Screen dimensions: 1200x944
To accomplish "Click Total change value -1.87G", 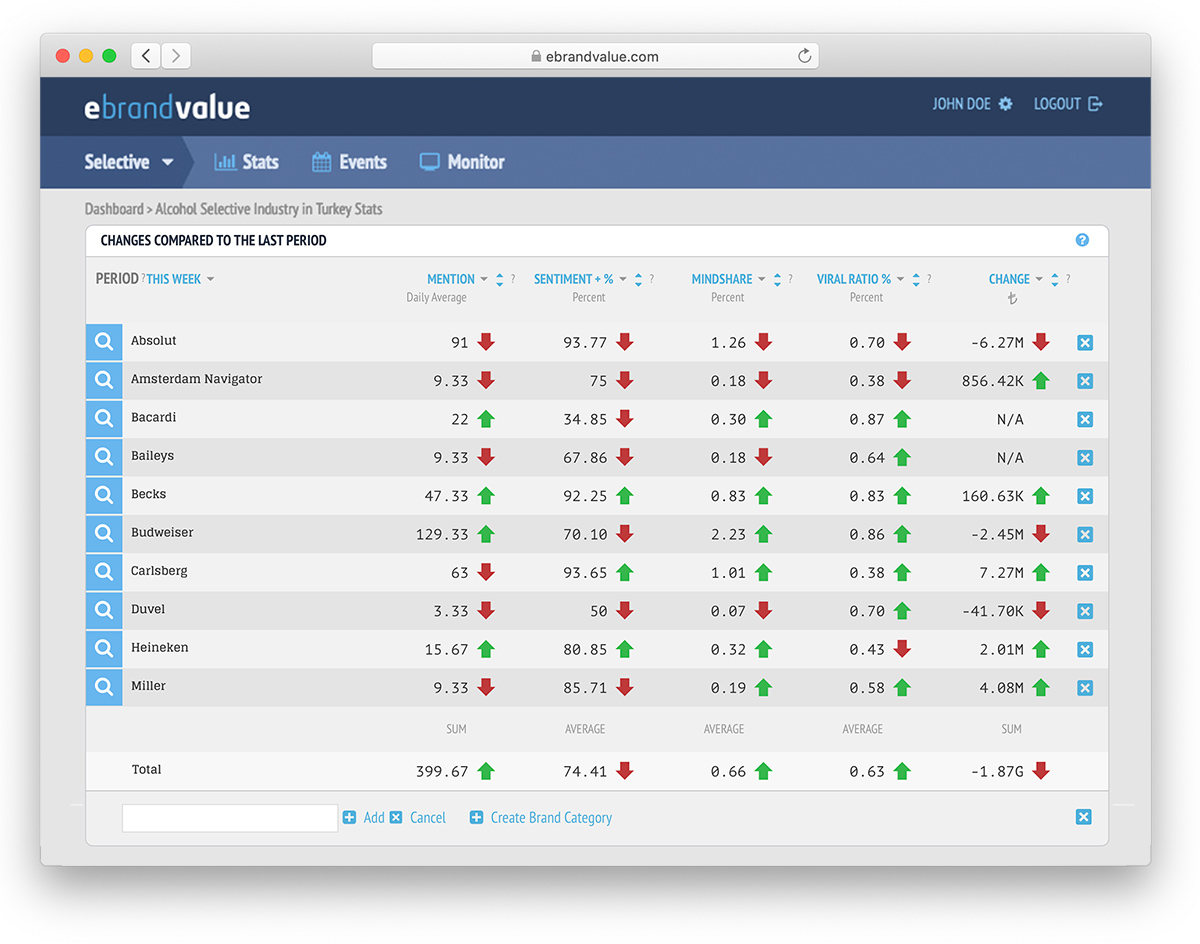I will 998,771.
